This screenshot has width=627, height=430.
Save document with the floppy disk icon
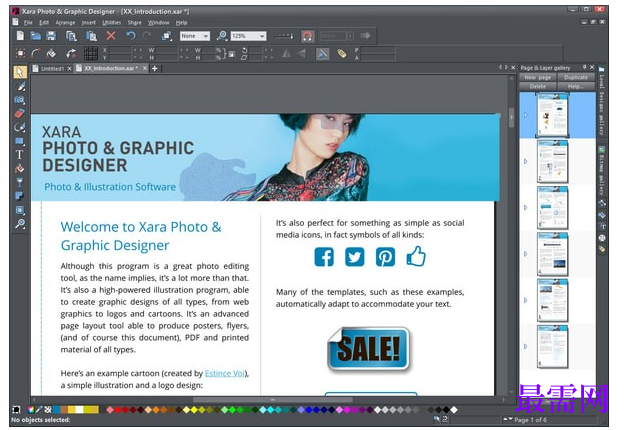point(51,36)
